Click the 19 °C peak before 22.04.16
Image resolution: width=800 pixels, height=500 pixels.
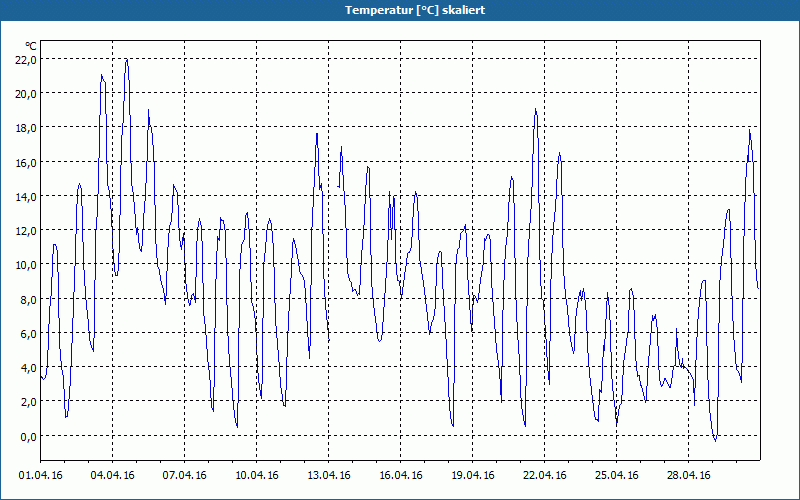click(x=535, y=109)
